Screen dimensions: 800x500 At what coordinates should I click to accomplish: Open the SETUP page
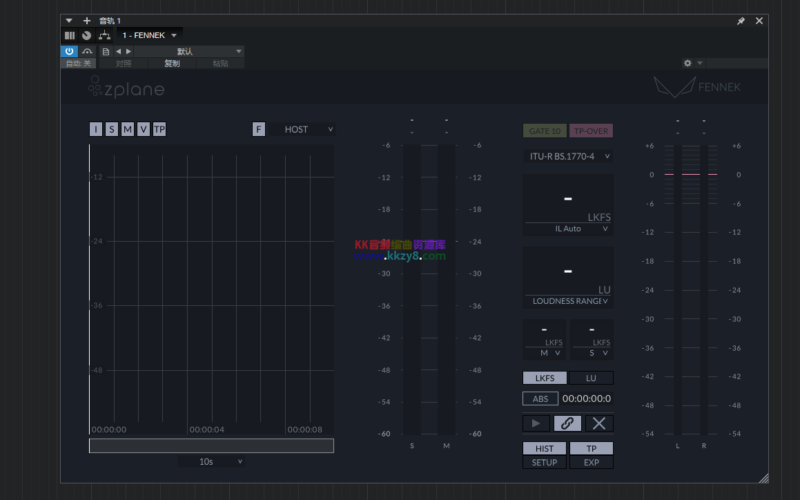click(544, 462)
